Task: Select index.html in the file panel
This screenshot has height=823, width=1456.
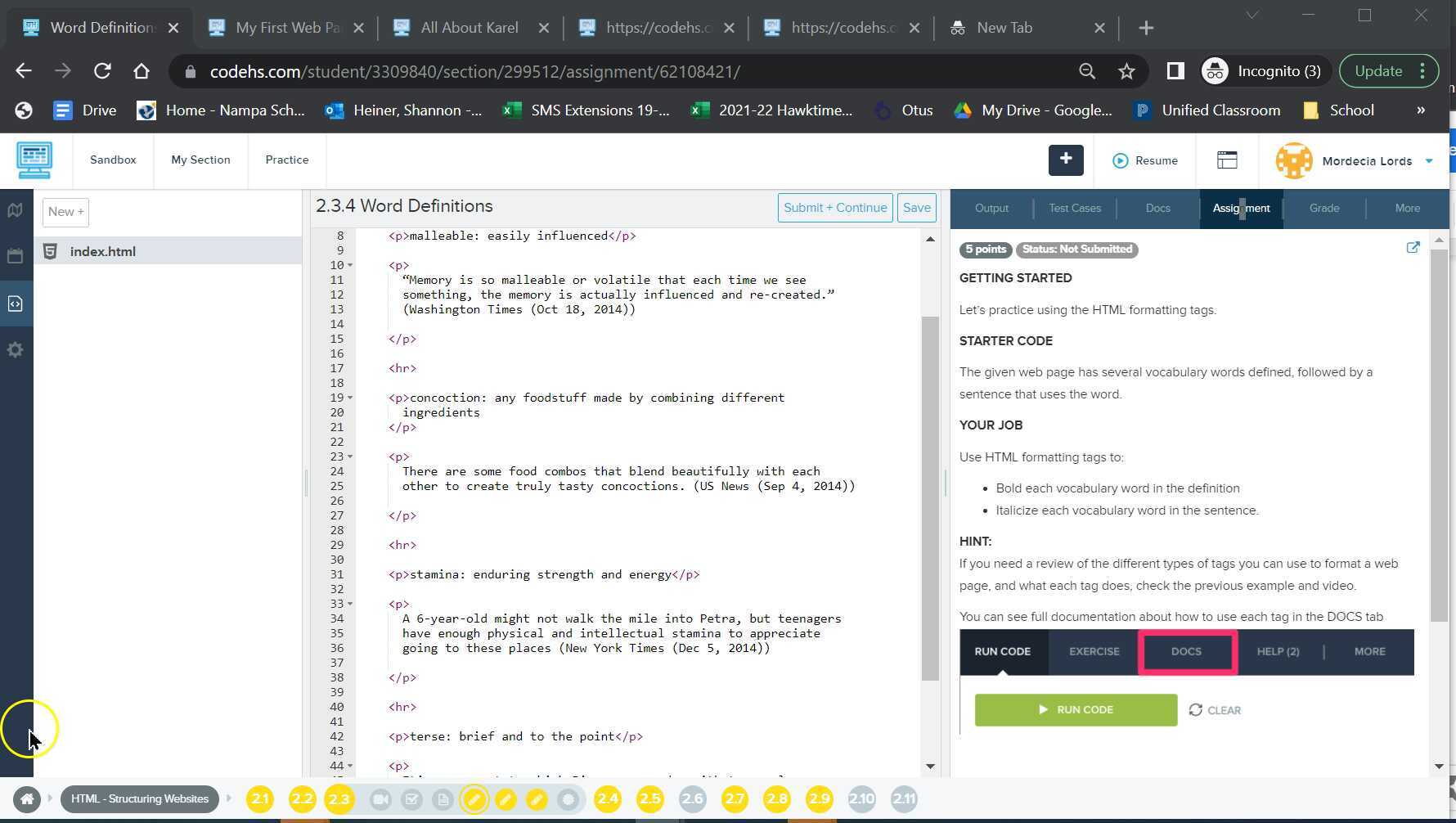Action: 103,251
